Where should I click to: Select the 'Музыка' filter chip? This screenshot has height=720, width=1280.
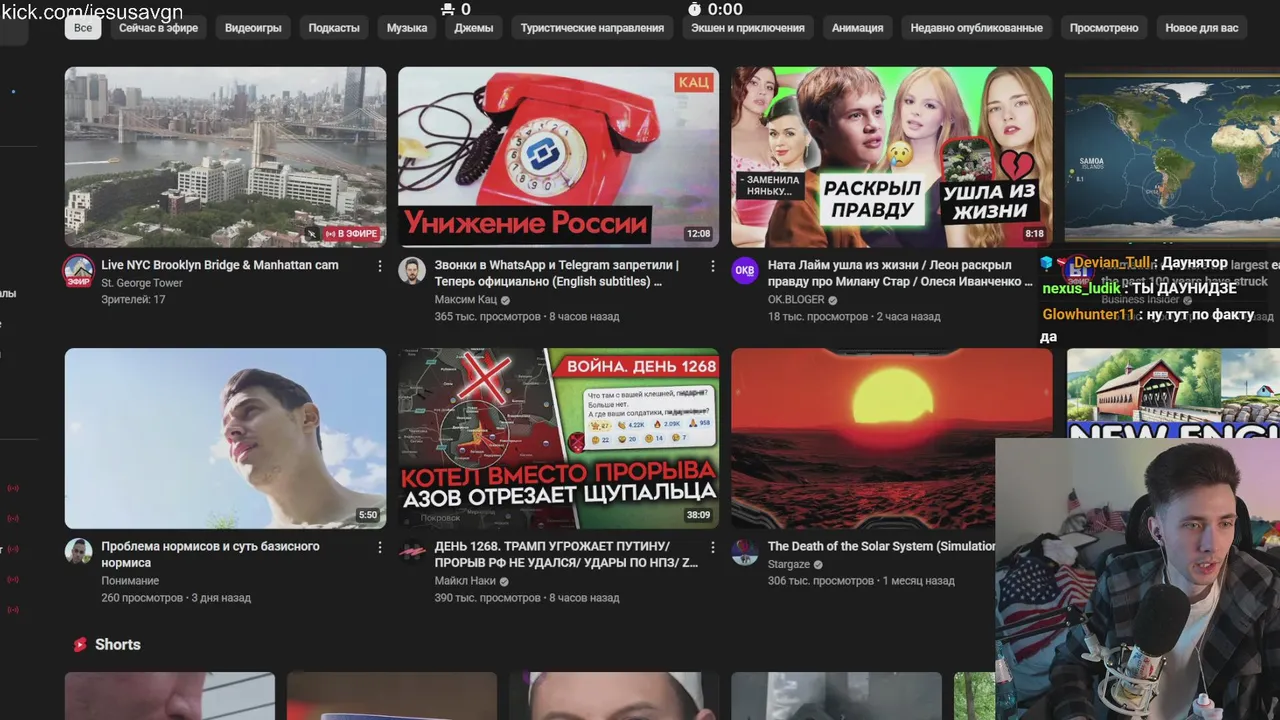[x=407, y=28]
